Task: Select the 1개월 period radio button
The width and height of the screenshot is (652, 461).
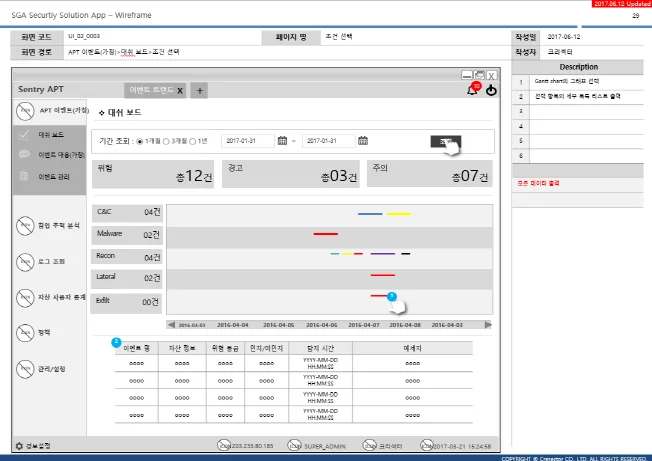Action: (x=139, y=141)
